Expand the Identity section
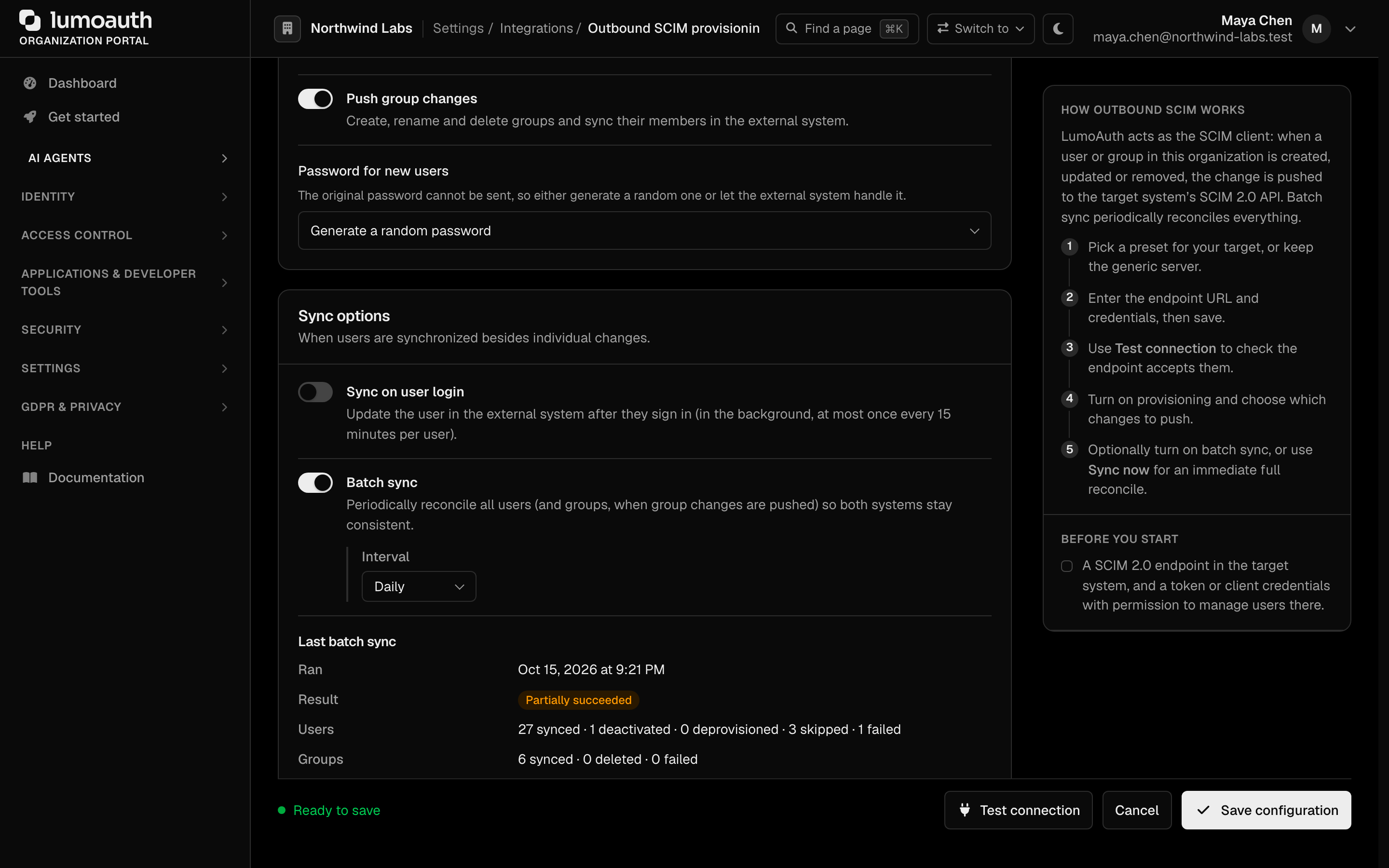The height and width of the screenshot is (868, 1389). (125, 197)
